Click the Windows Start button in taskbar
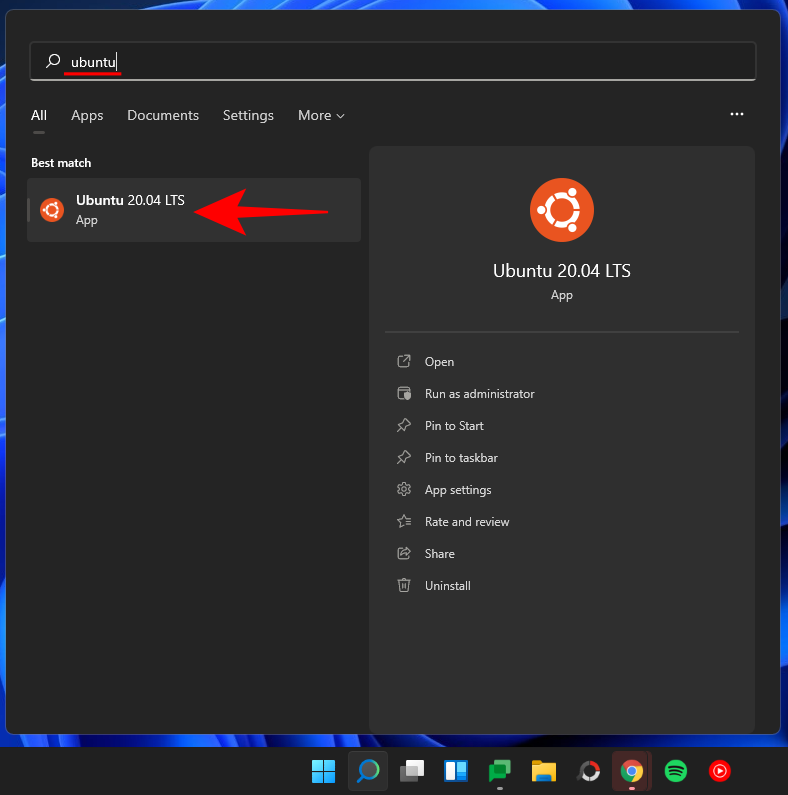The image size is (788, 795). tap(323, 771)
